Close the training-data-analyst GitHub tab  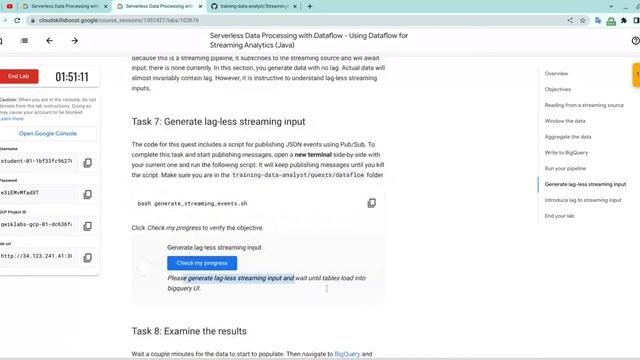click(x=295, y=6)
